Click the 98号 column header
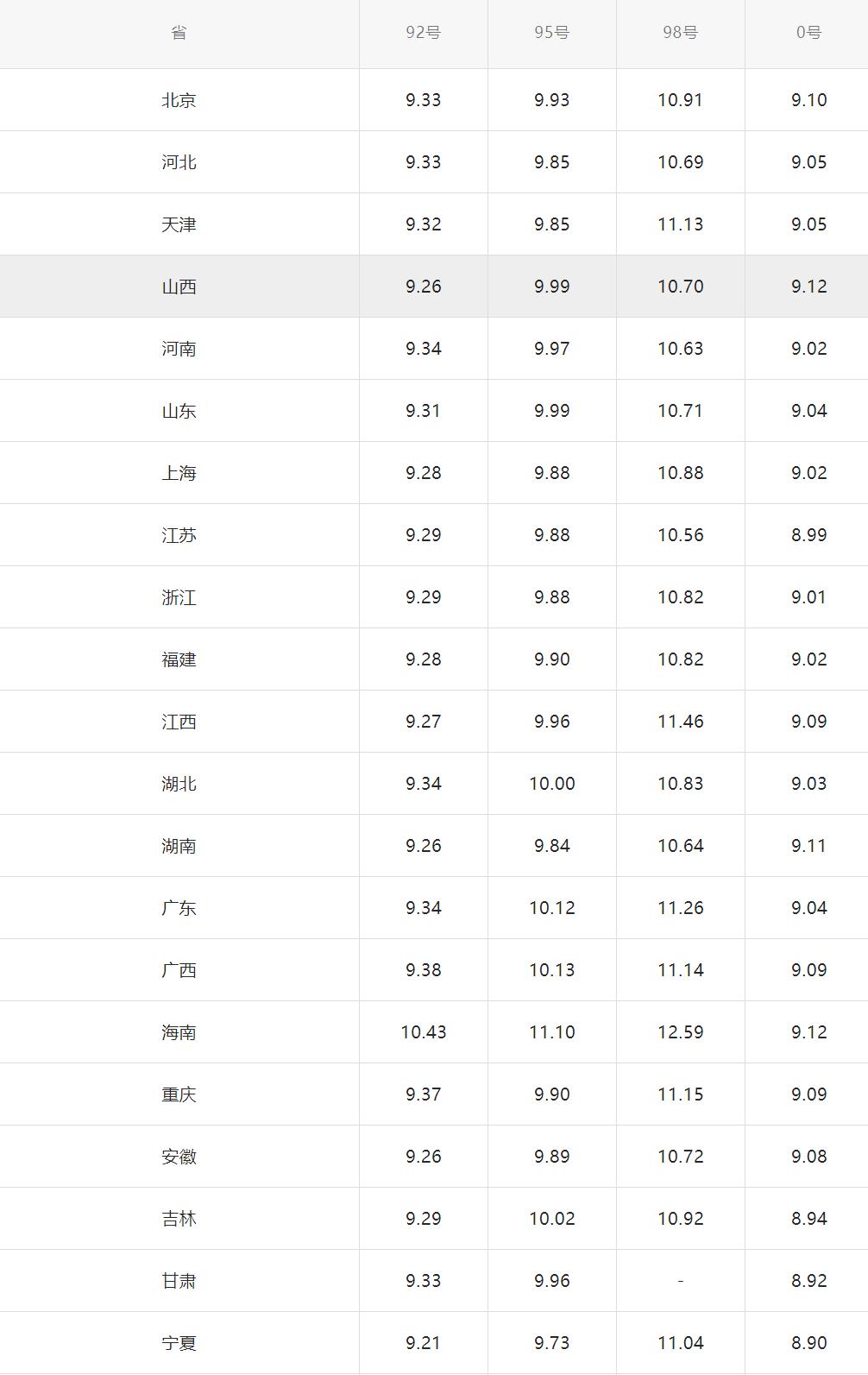The image size is (868, 1375). [681, 33]
